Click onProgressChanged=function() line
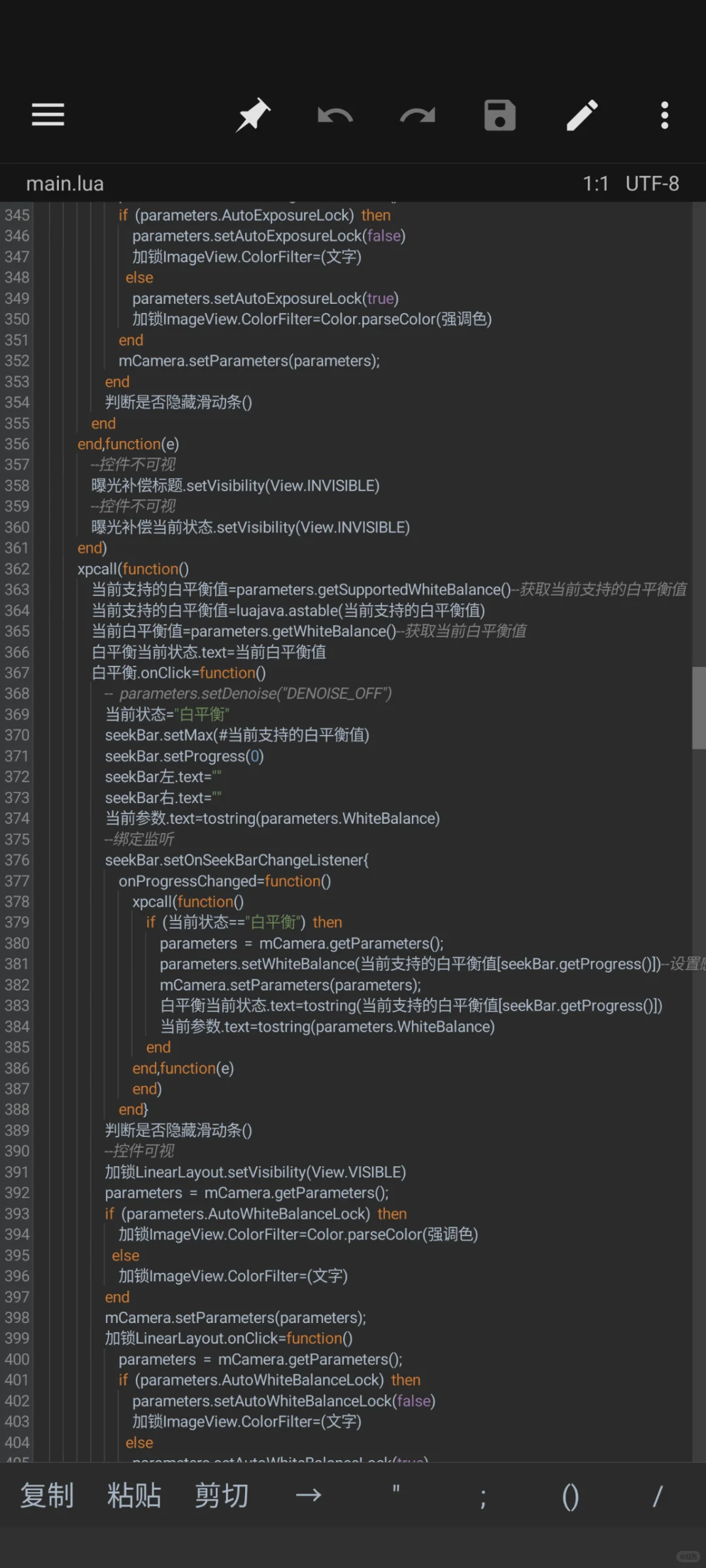This screenshot has height=1568, width=706. tap(225, 881)
